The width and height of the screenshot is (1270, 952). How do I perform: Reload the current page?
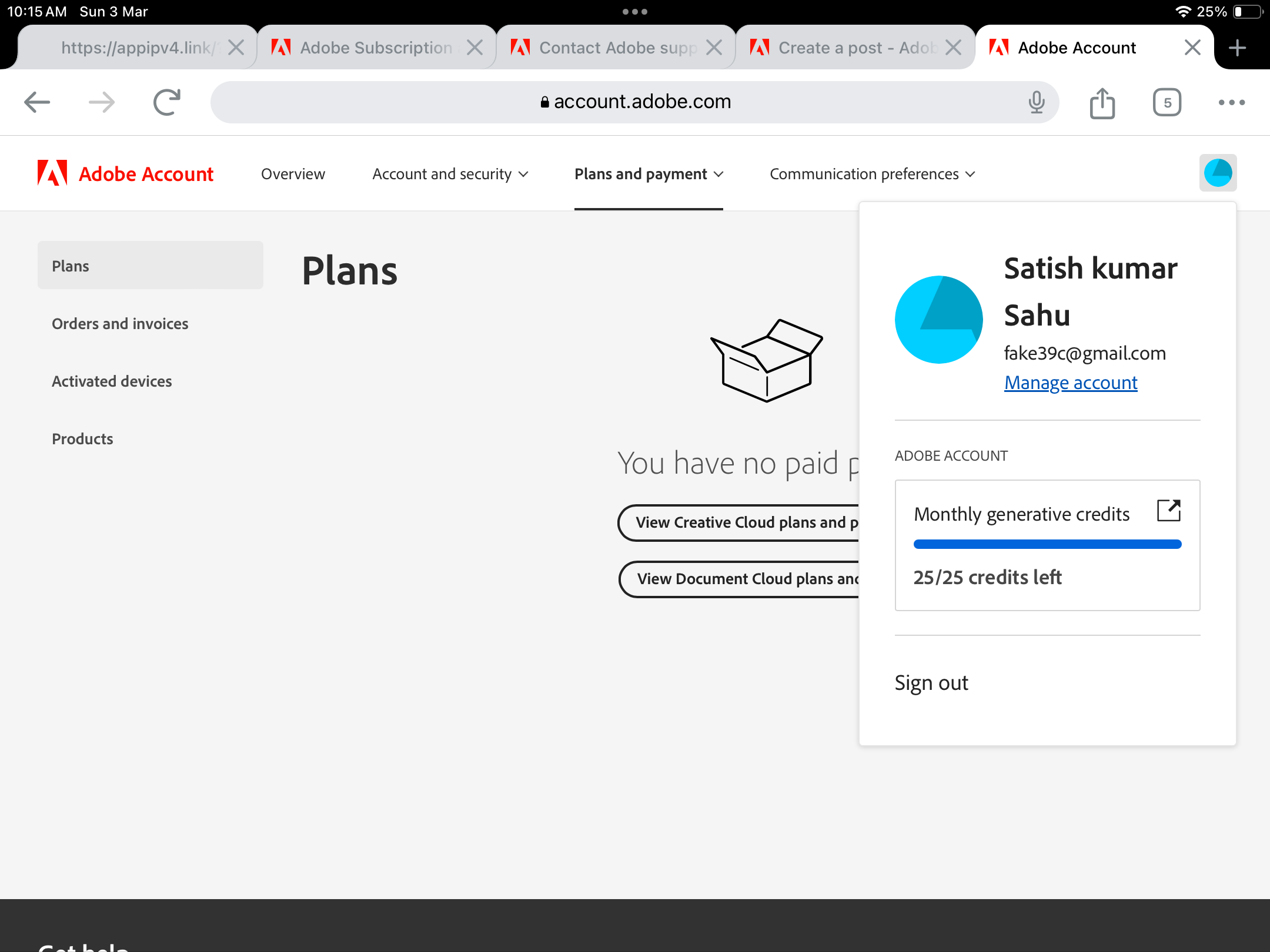pos(166,101)
